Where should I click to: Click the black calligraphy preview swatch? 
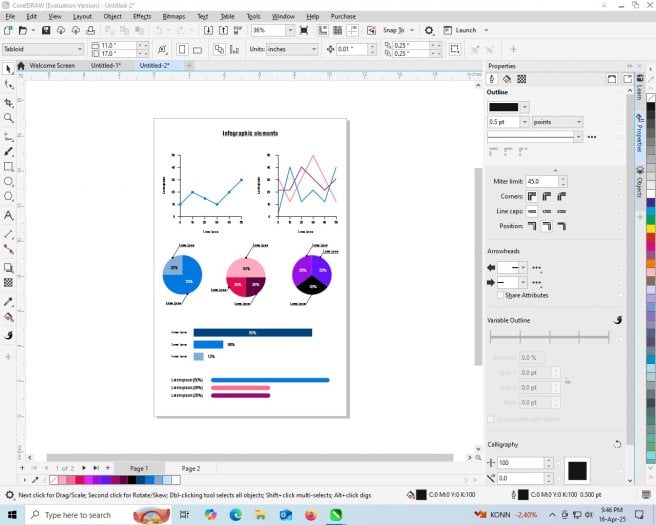(577, 470)
